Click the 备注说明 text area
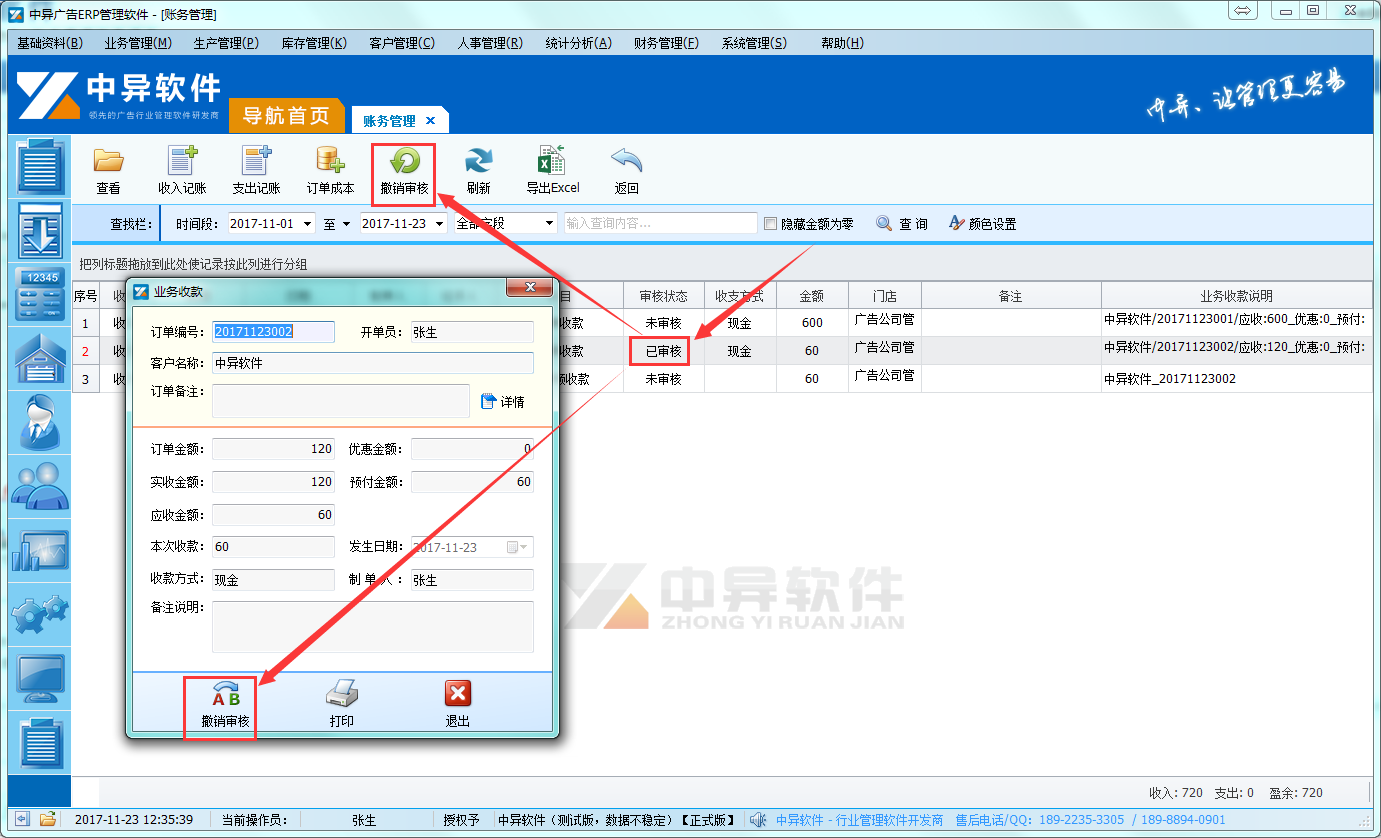Screen dimensions: 1381x838 click(x=373, y=627)
